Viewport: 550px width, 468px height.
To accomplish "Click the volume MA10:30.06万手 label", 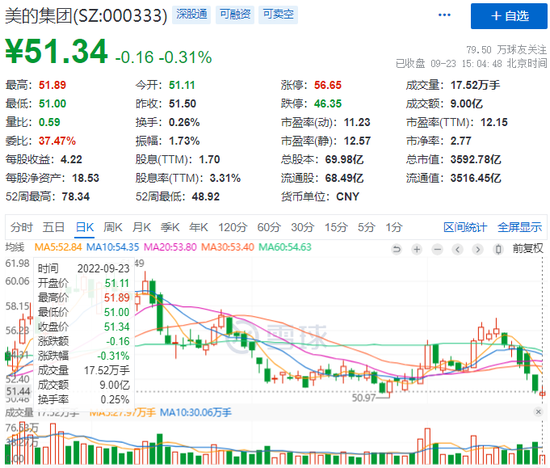I will [195, 413].
